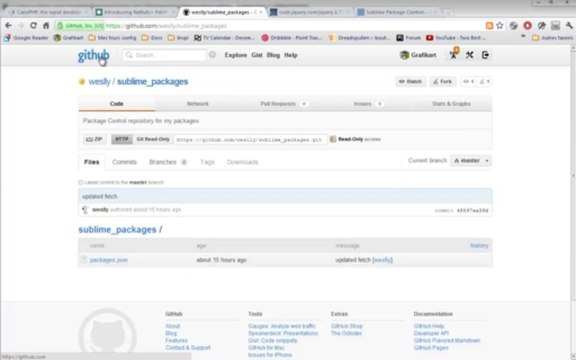
Task: Click the orange RSS feed icon in the address bar
Action: (x=489, y=25)
